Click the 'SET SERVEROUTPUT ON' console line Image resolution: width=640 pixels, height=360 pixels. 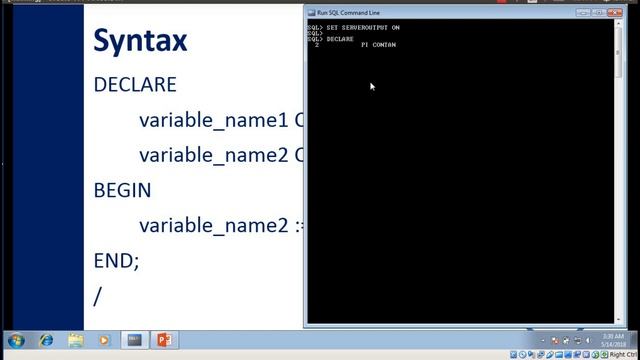coord(363,28)
